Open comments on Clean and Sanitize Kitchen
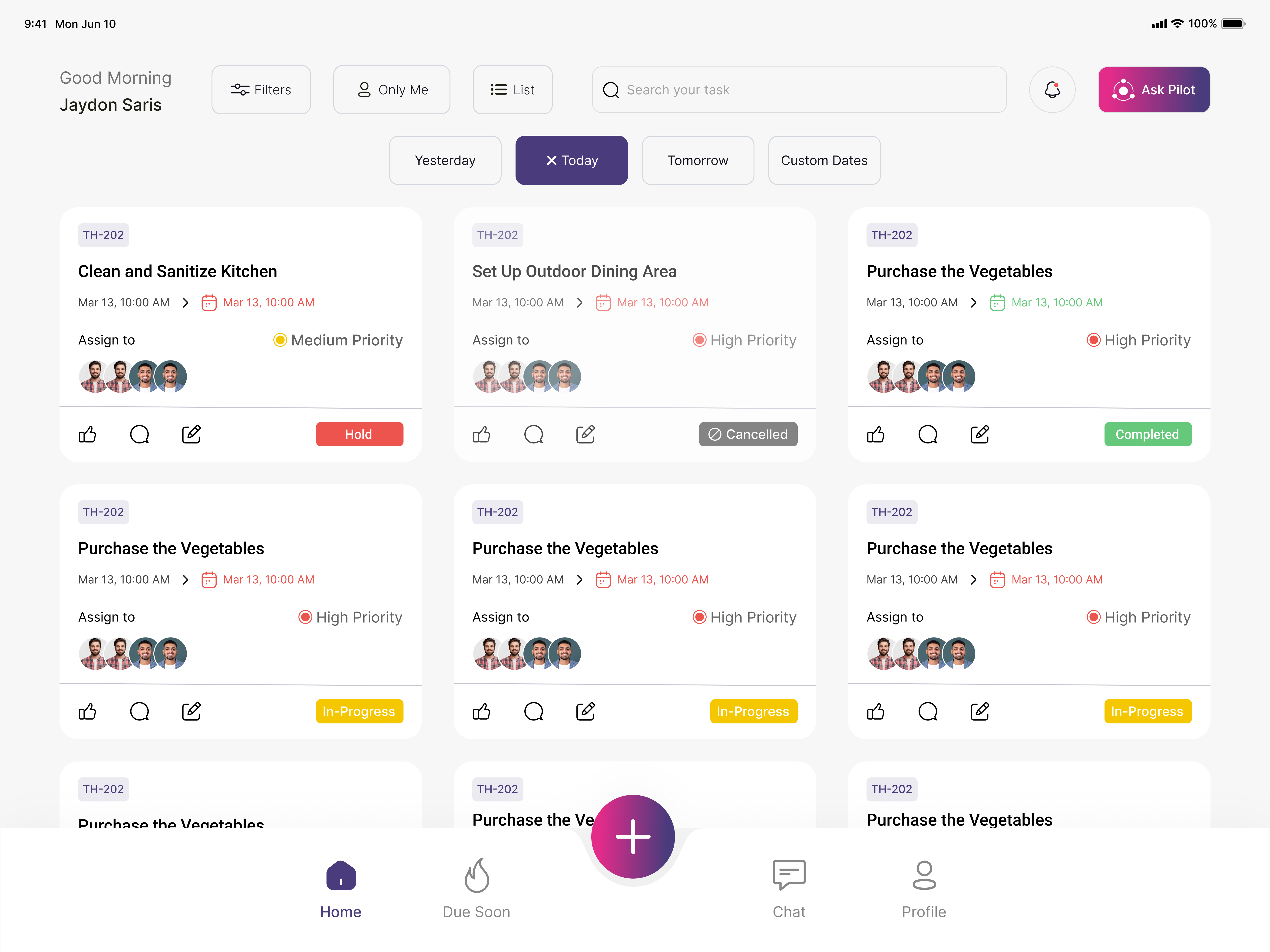 [x=139, y=435]
